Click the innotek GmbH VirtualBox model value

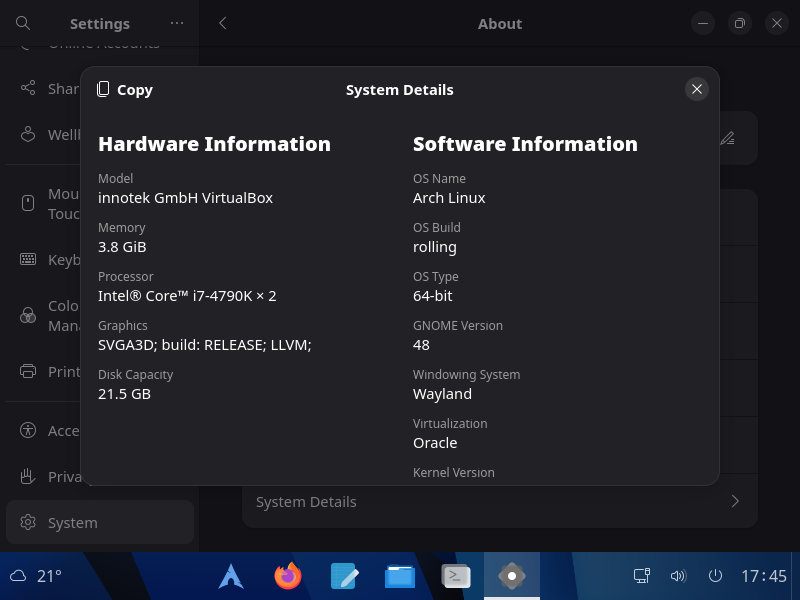coord(185,198)
